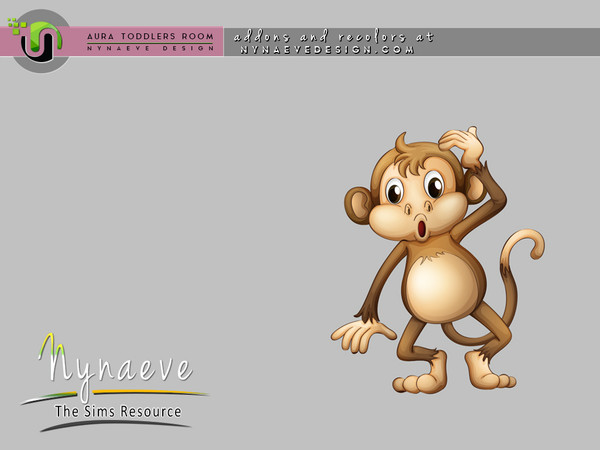The image size is (600, 450).
Task: Select the Aura Toddlers Room title text
Action: (x=150, y=36)
